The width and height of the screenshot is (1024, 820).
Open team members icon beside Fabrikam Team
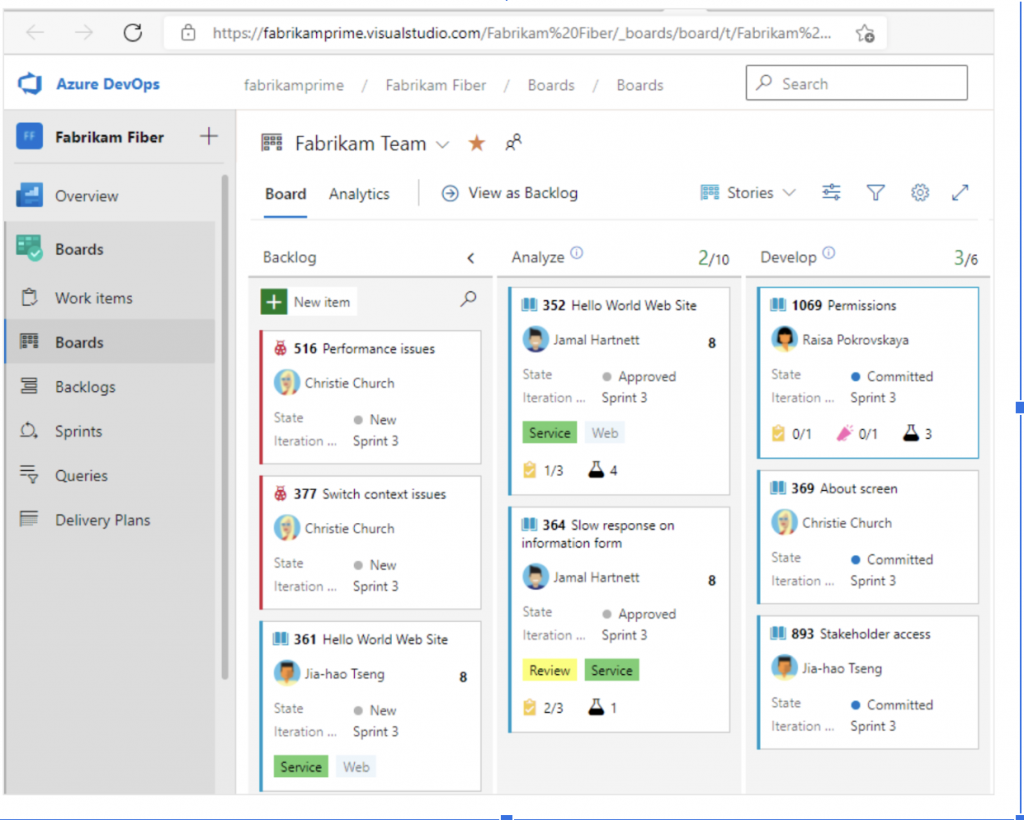pyautogui.click(x=513, y=142)
